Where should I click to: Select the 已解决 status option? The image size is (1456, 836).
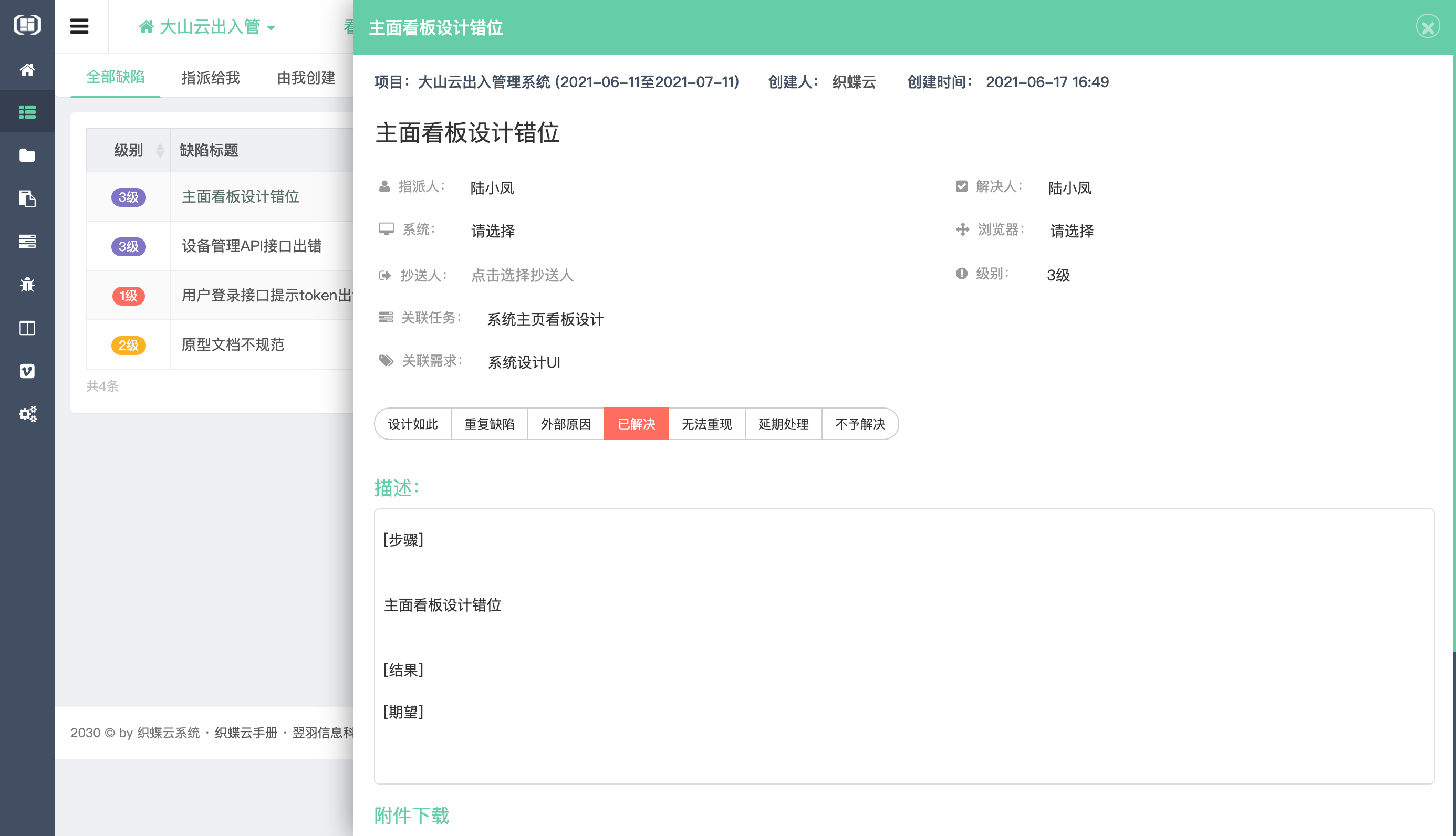(x=636, y=424)
